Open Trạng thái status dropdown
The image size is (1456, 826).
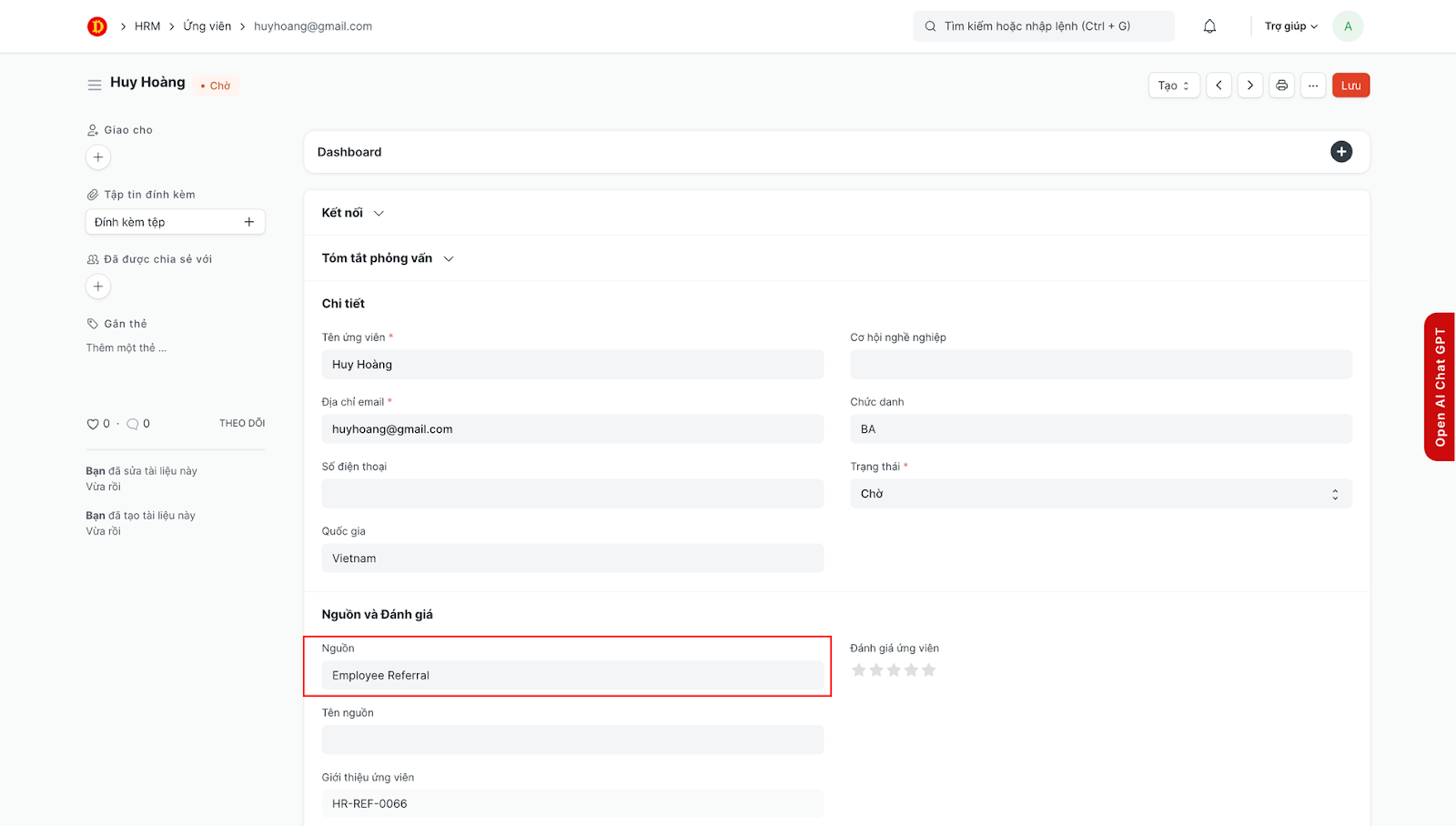click(x=1101, y=494)
